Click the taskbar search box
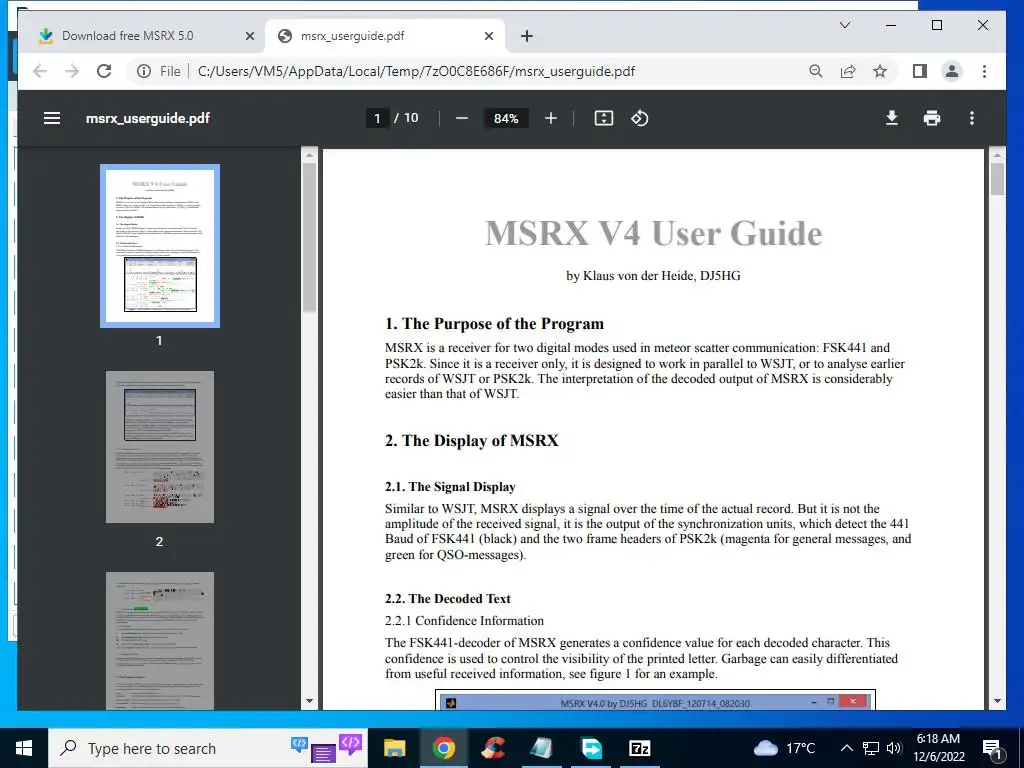Screen dimensions: 1024x768 point(208,748)
